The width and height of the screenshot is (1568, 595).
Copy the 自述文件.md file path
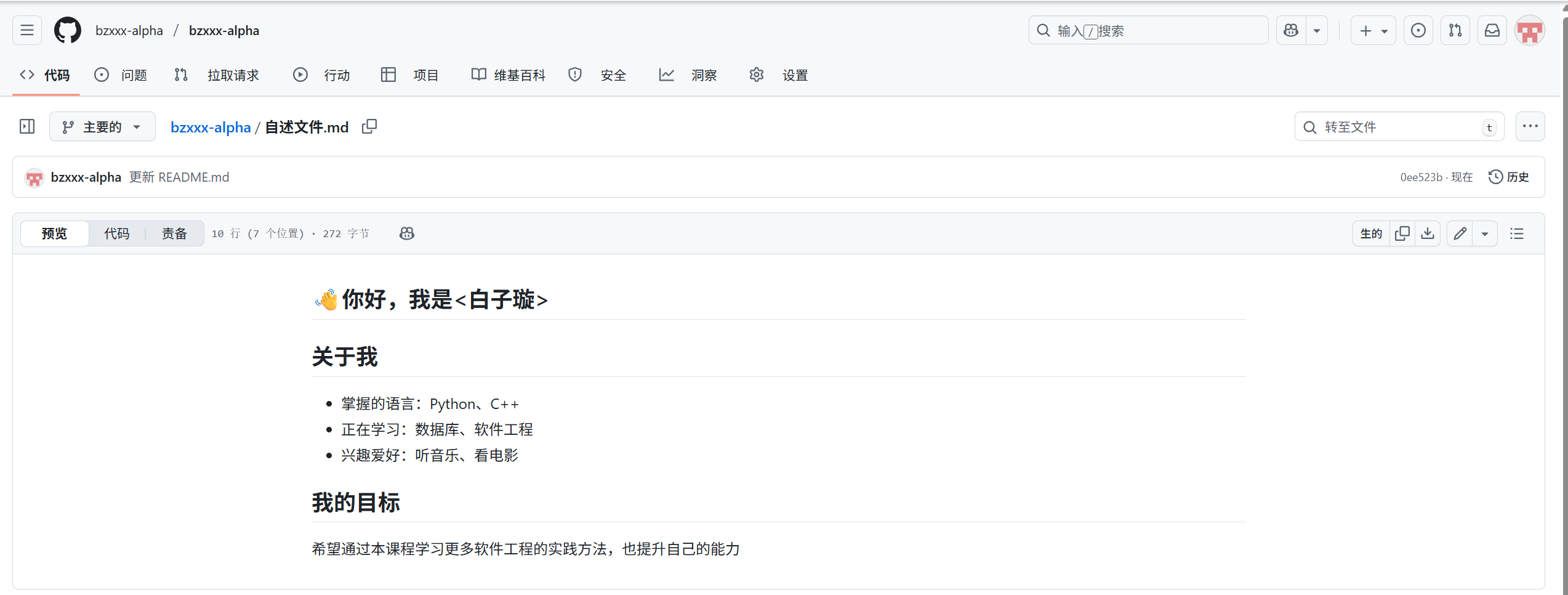[x=369, y=126]
